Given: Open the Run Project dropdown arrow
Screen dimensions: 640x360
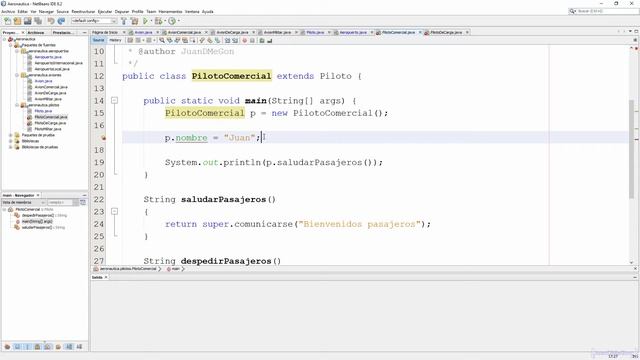Looking at the screenshot, I should pyautogui.click(x=151, y=21).
